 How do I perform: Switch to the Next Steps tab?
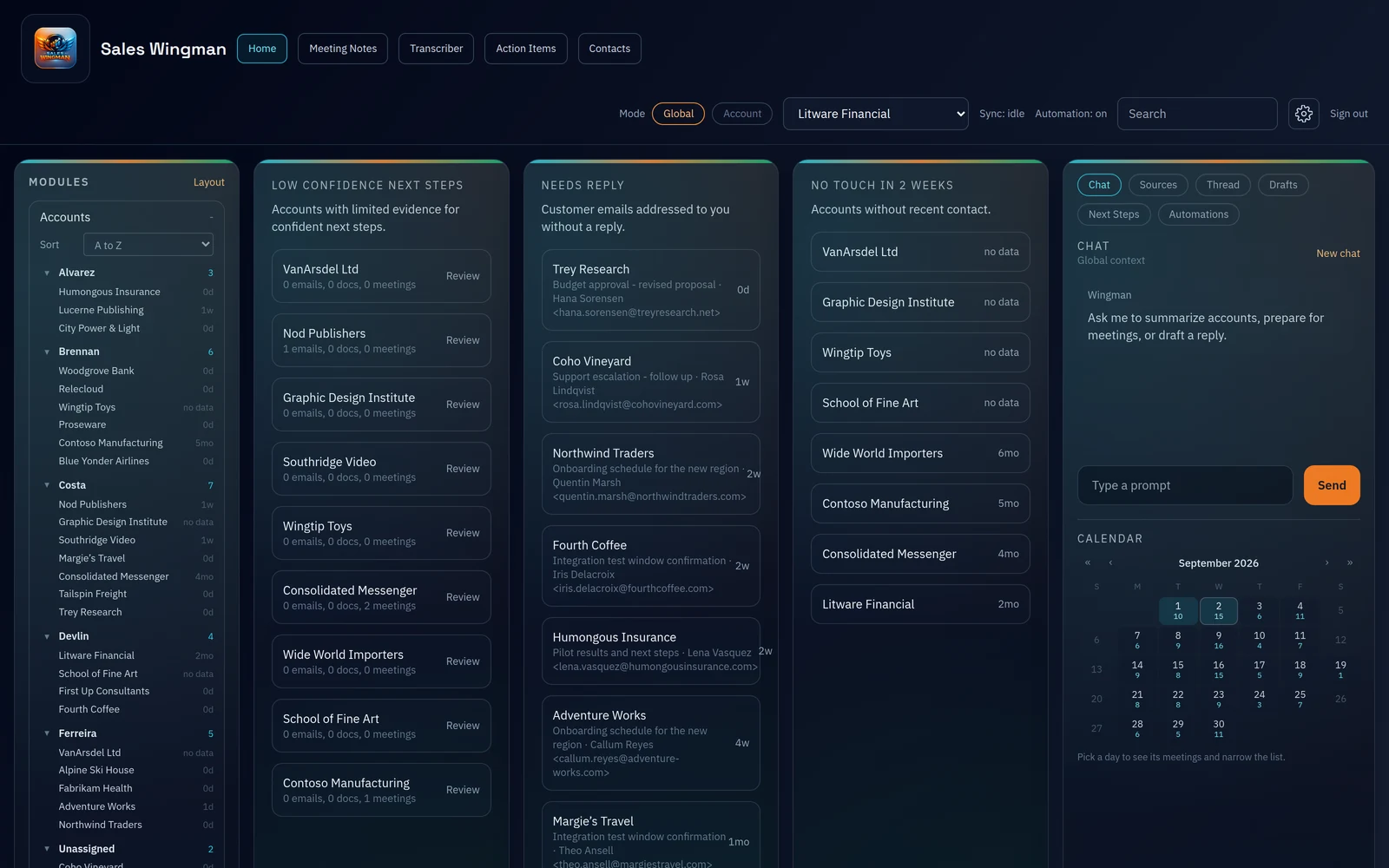pos(1114,214)
